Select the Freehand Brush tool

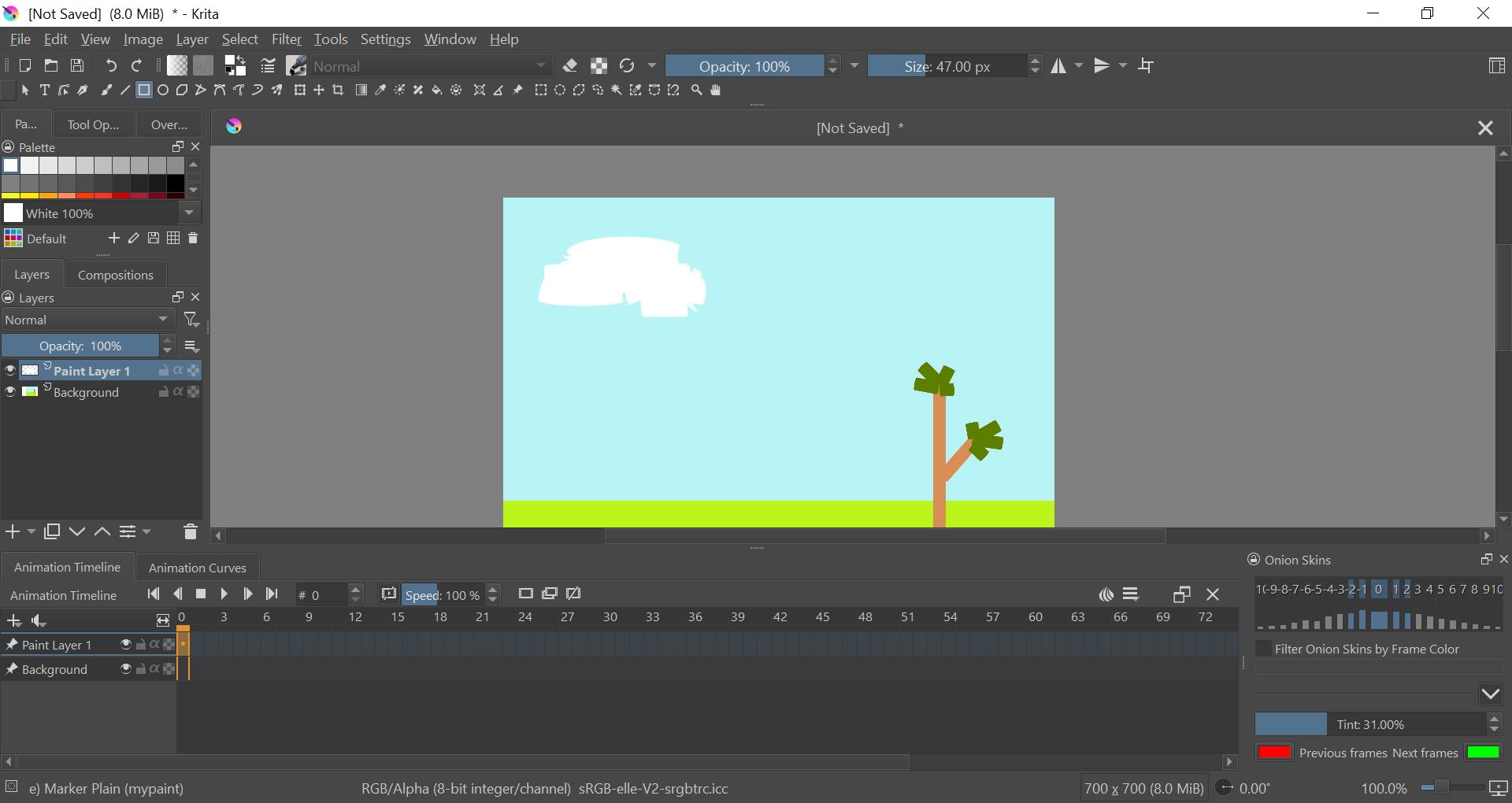(106, 90)
